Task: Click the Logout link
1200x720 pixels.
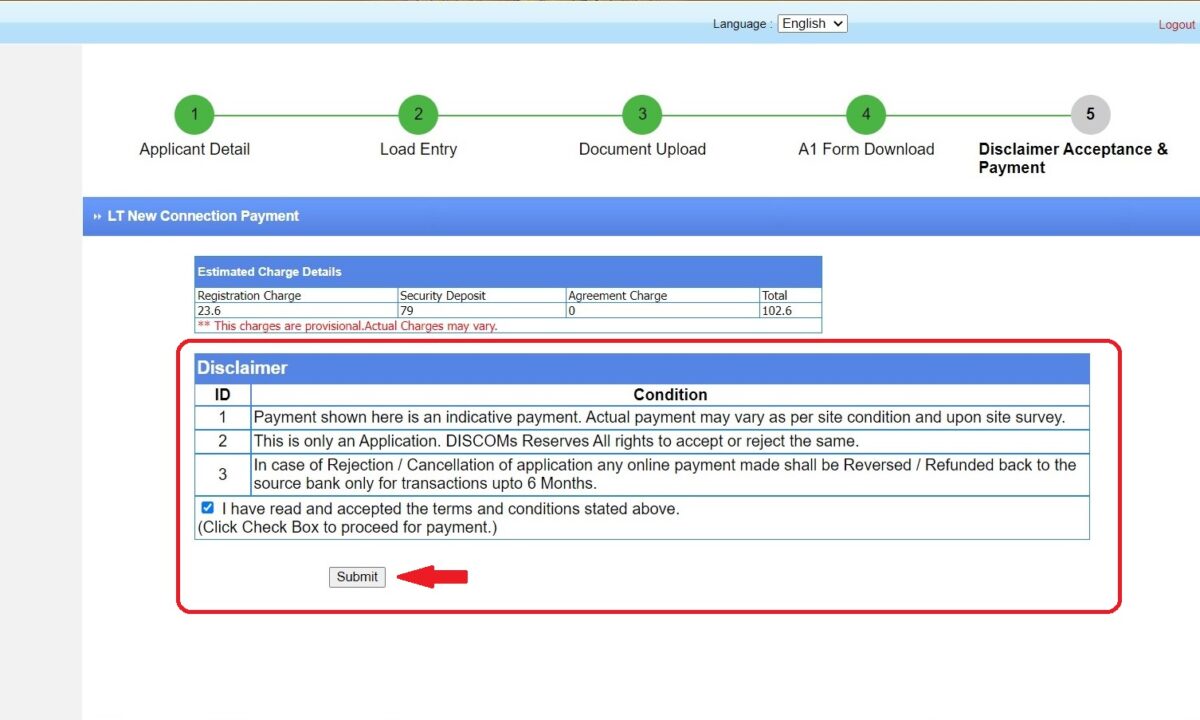Action: click(1176, 24)
